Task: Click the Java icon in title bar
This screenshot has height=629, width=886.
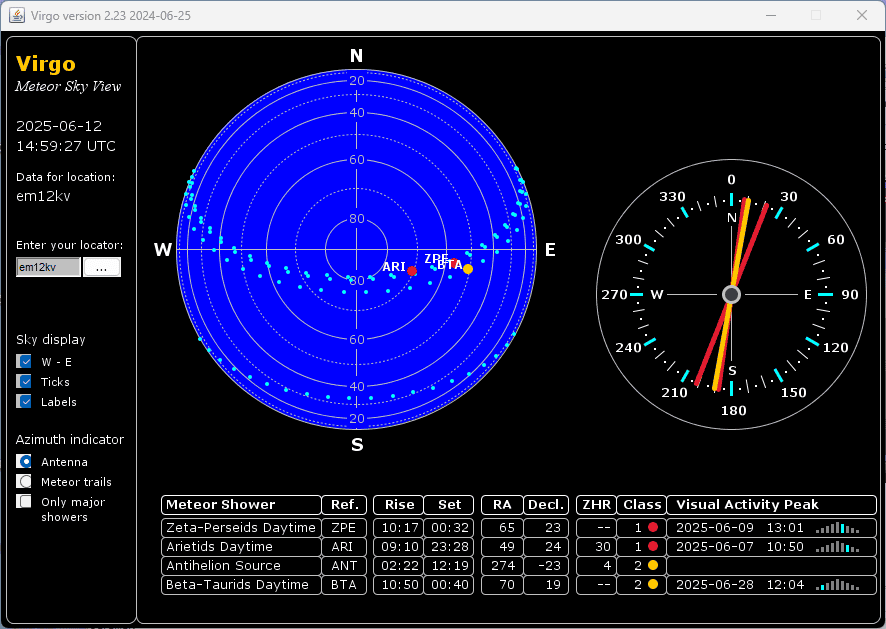Action: point(17,15)
